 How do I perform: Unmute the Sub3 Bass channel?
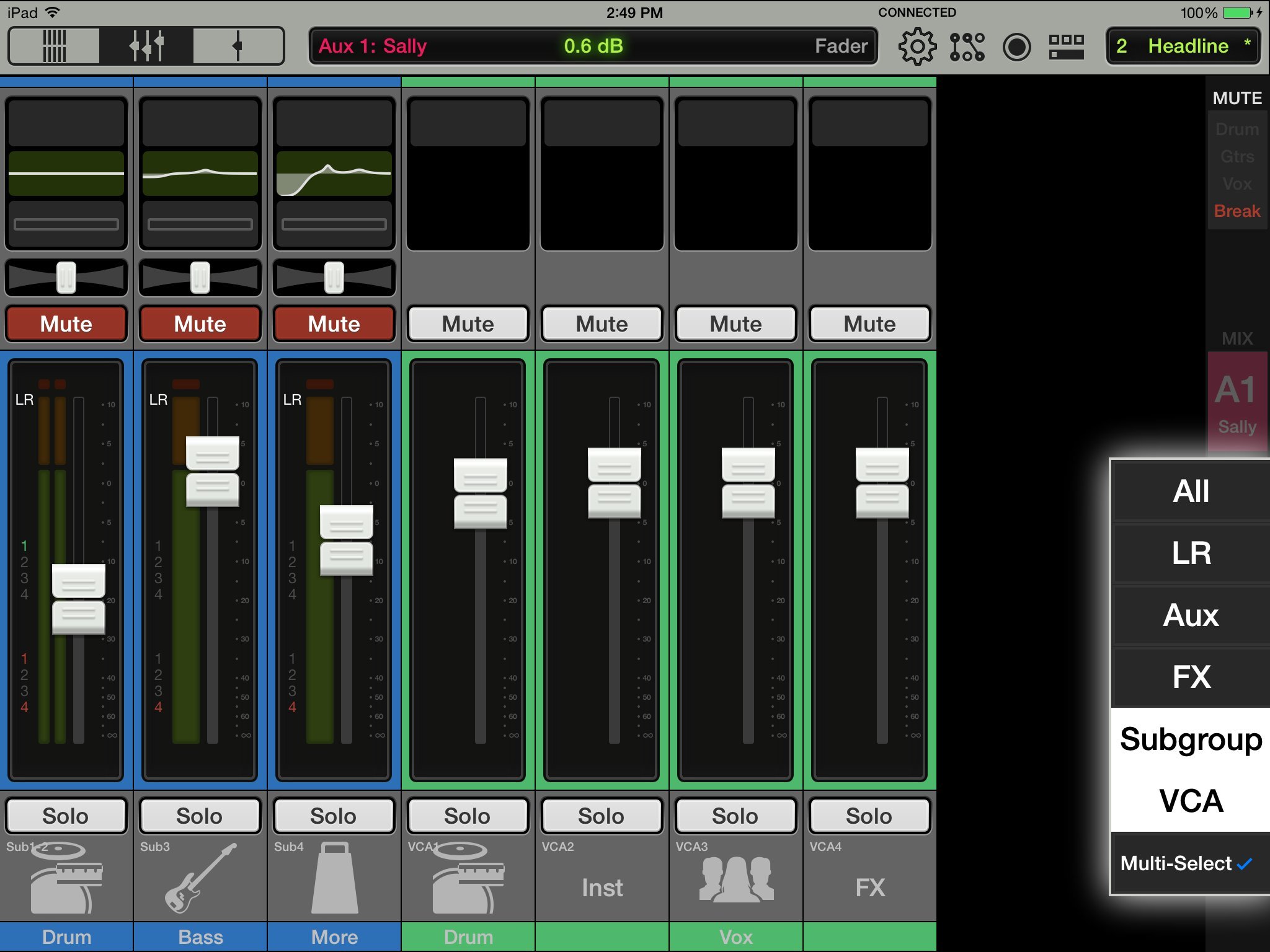click(200, 324)
